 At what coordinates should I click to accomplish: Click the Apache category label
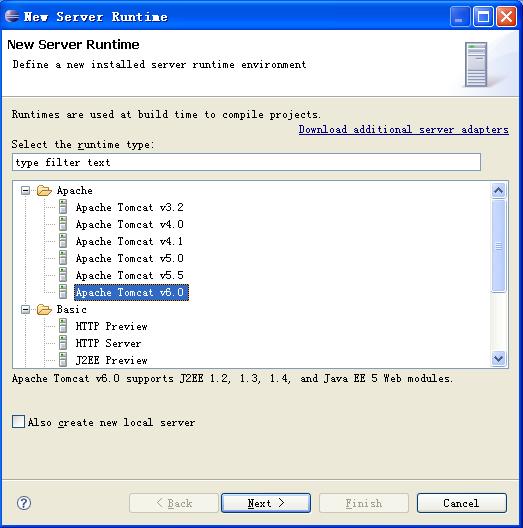click(x=74, y=191)
